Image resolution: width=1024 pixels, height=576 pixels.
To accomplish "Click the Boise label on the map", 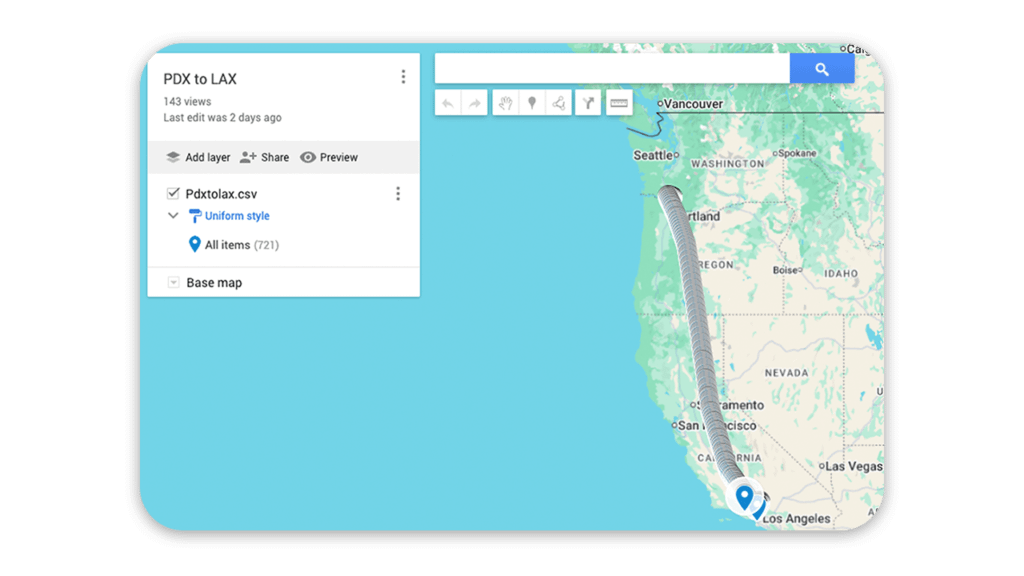I will pyautogui.click(x=785, y=270).
